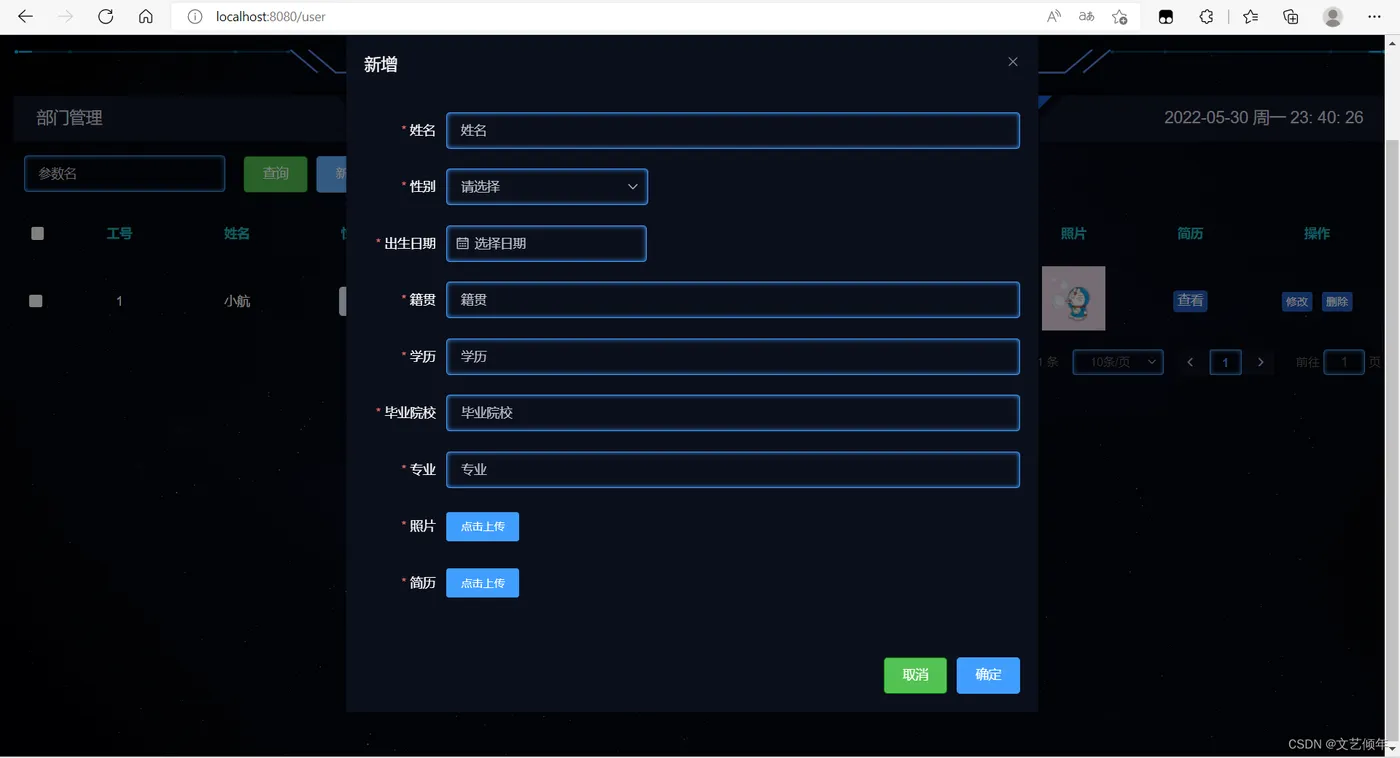This screenshot has width=1400, height=758.
Task: Click the browser address bar URL
Action: 271,17
